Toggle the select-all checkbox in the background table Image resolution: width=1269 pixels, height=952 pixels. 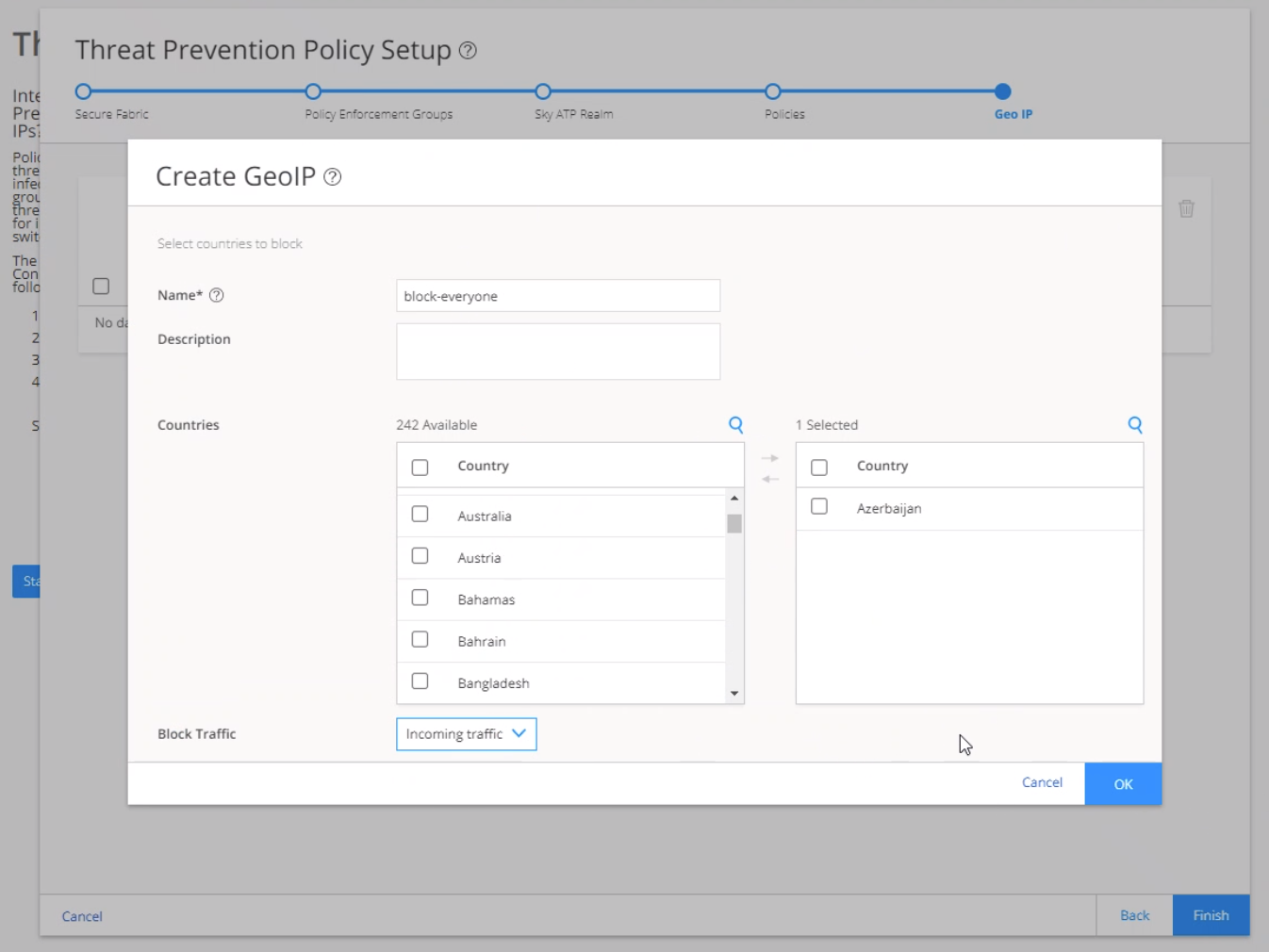[x=101, y=287]
